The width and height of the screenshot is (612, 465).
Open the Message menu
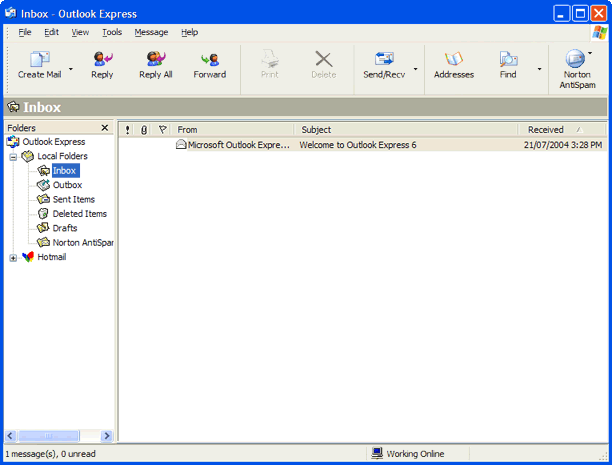(x=151, y=32)
